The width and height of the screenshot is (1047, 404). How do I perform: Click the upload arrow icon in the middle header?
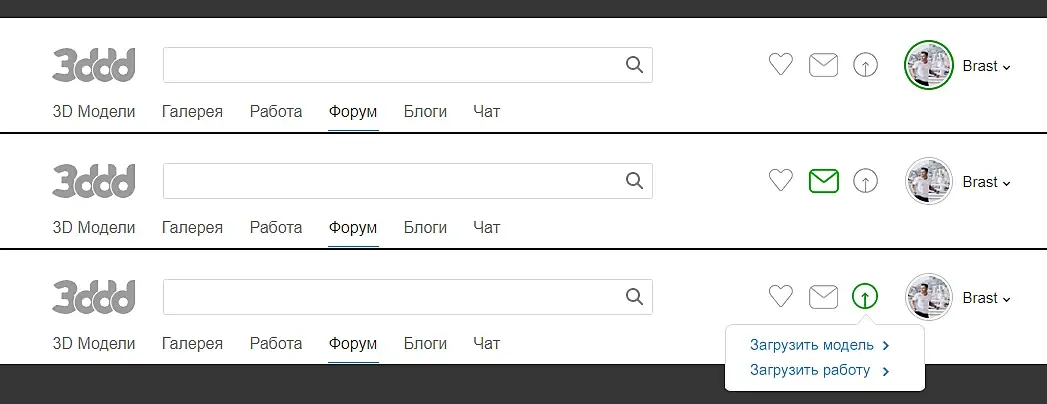[x=865, y=181]
